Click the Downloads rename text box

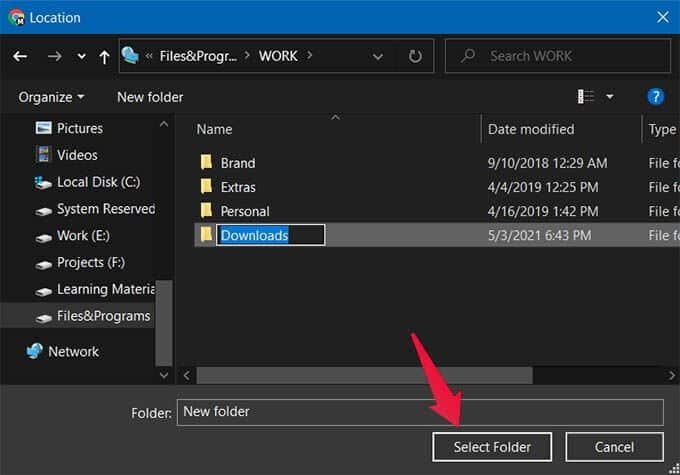(271, 235)
